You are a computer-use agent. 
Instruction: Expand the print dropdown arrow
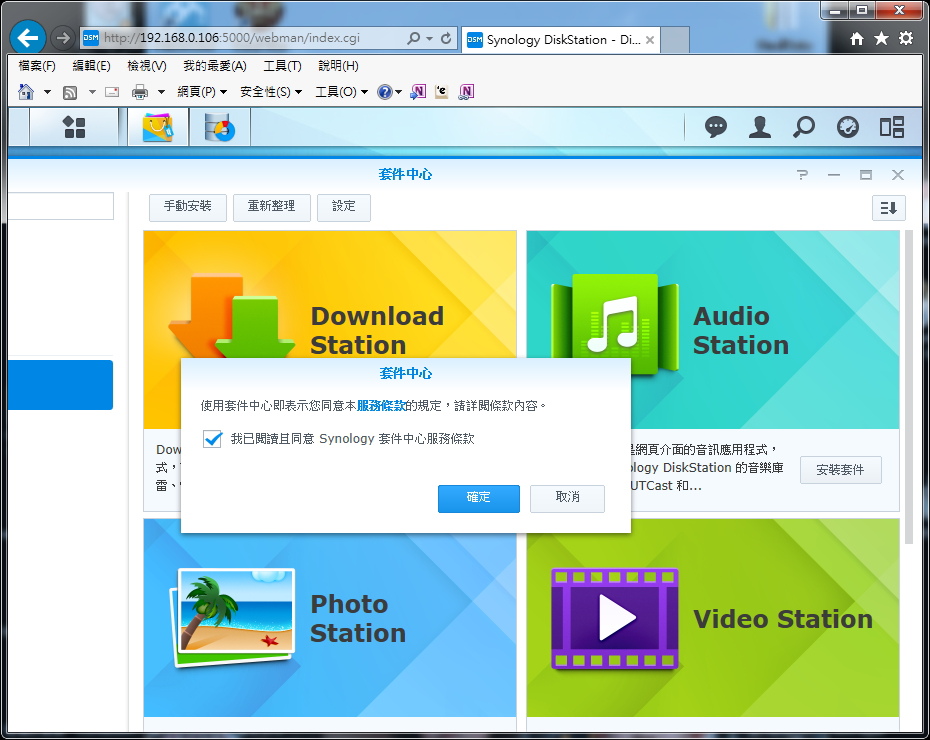pos(161,92)
